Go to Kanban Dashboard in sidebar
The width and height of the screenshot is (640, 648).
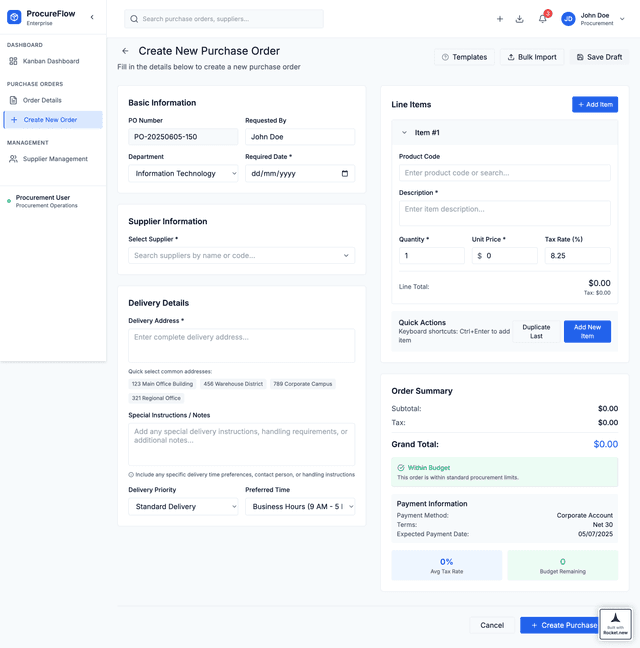tap(51, 61)
